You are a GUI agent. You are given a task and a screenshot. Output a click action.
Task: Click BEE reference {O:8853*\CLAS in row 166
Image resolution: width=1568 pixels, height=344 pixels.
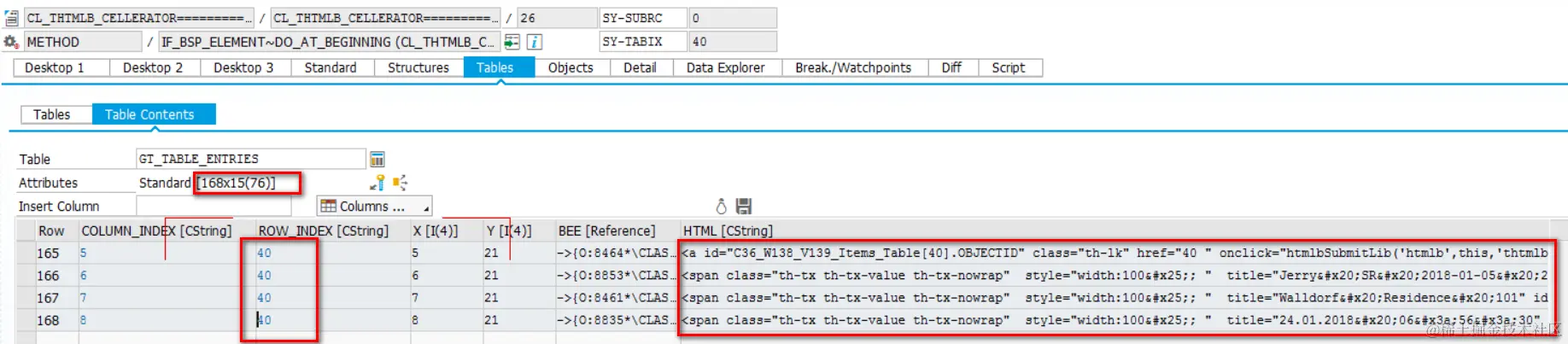coord(617,276)
